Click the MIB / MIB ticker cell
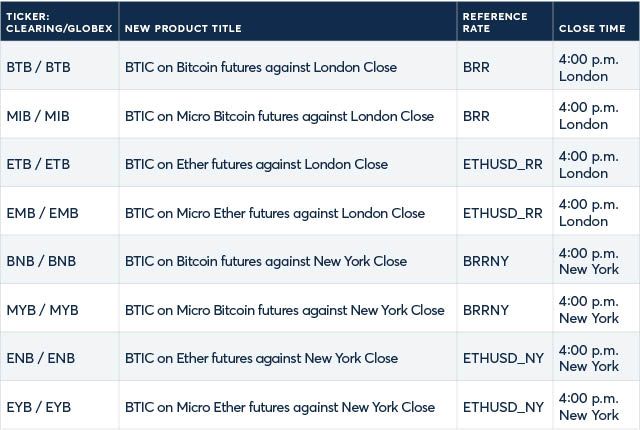This screenshot has width=640, height=430. click(38, 116)
